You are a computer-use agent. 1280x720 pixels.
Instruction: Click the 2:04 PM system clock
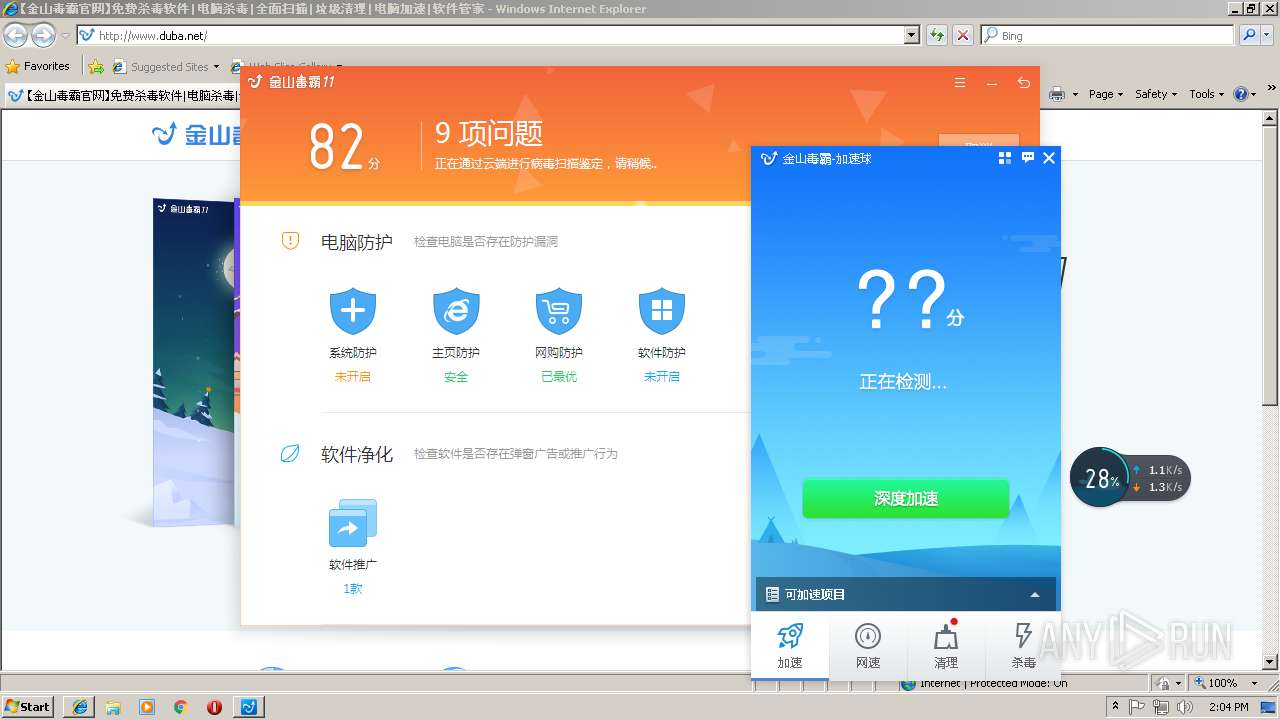[x=1229, y=707]
